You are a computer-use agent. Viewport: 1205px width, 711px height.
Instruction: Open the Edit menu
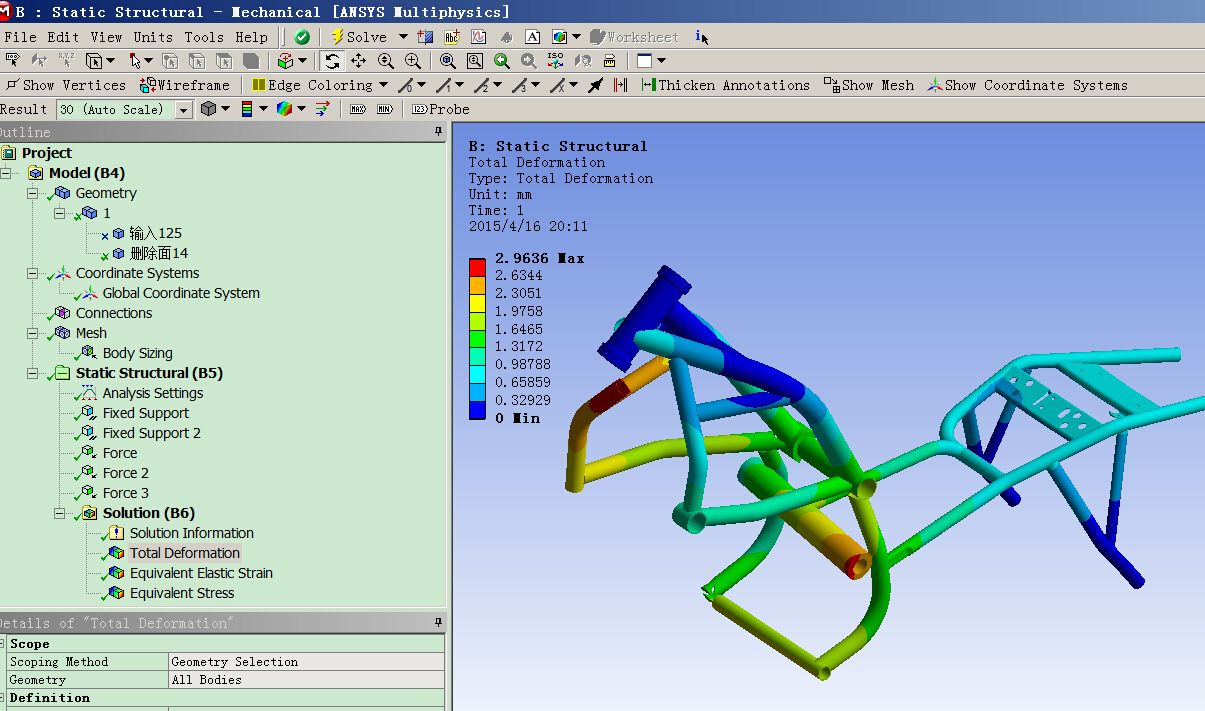pyautogui.click(x=64, y=37)
